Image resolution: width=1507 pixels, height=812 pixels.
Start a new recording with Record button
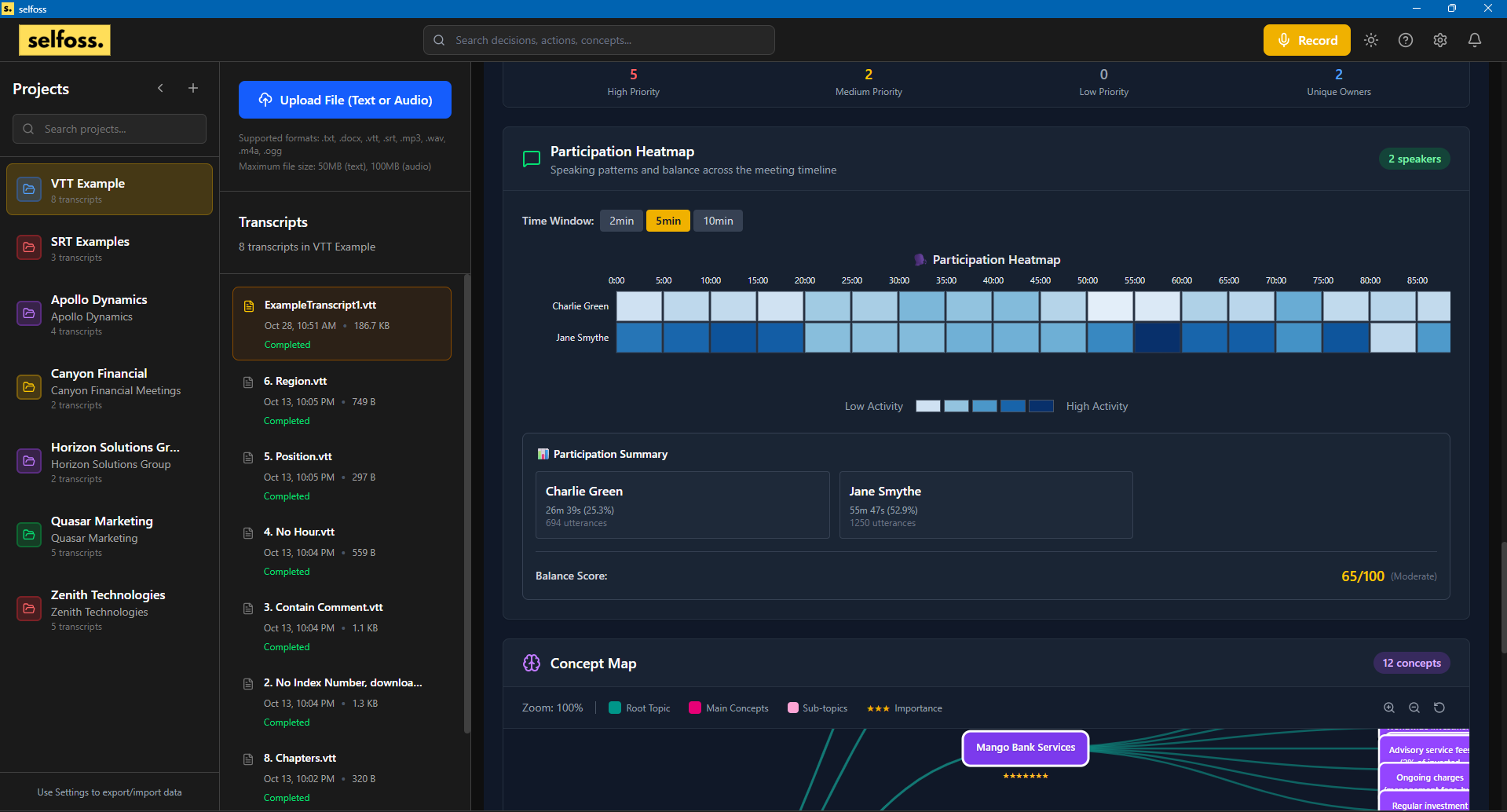[1307, 40]
